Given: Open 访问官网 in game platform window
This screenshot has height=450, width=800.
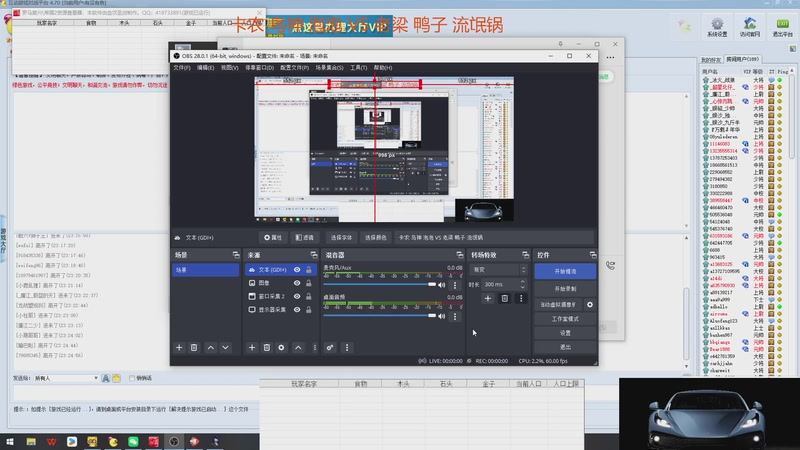Looking at the screenshot, I should pyautogui.click(x=749, y=27).
